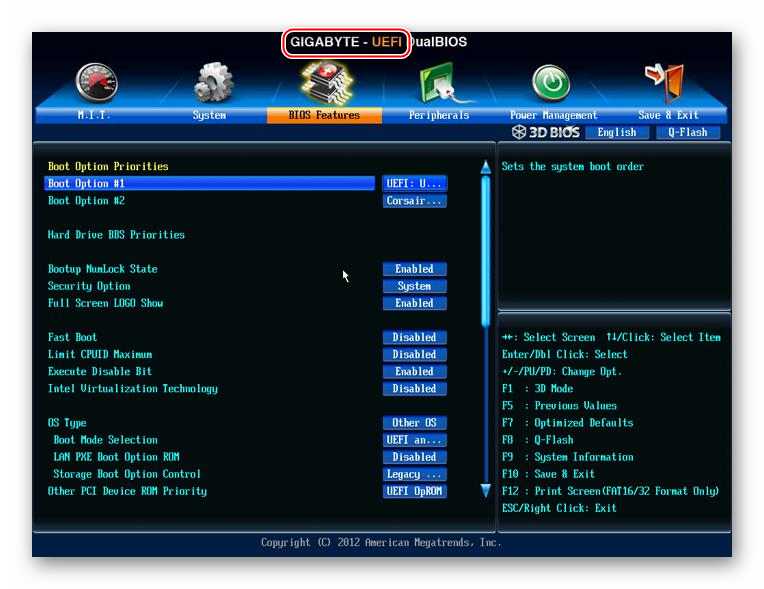Click the F5 Previous Values hint
Viewport: 764px width, 589px height.
[x=559, y=406]
